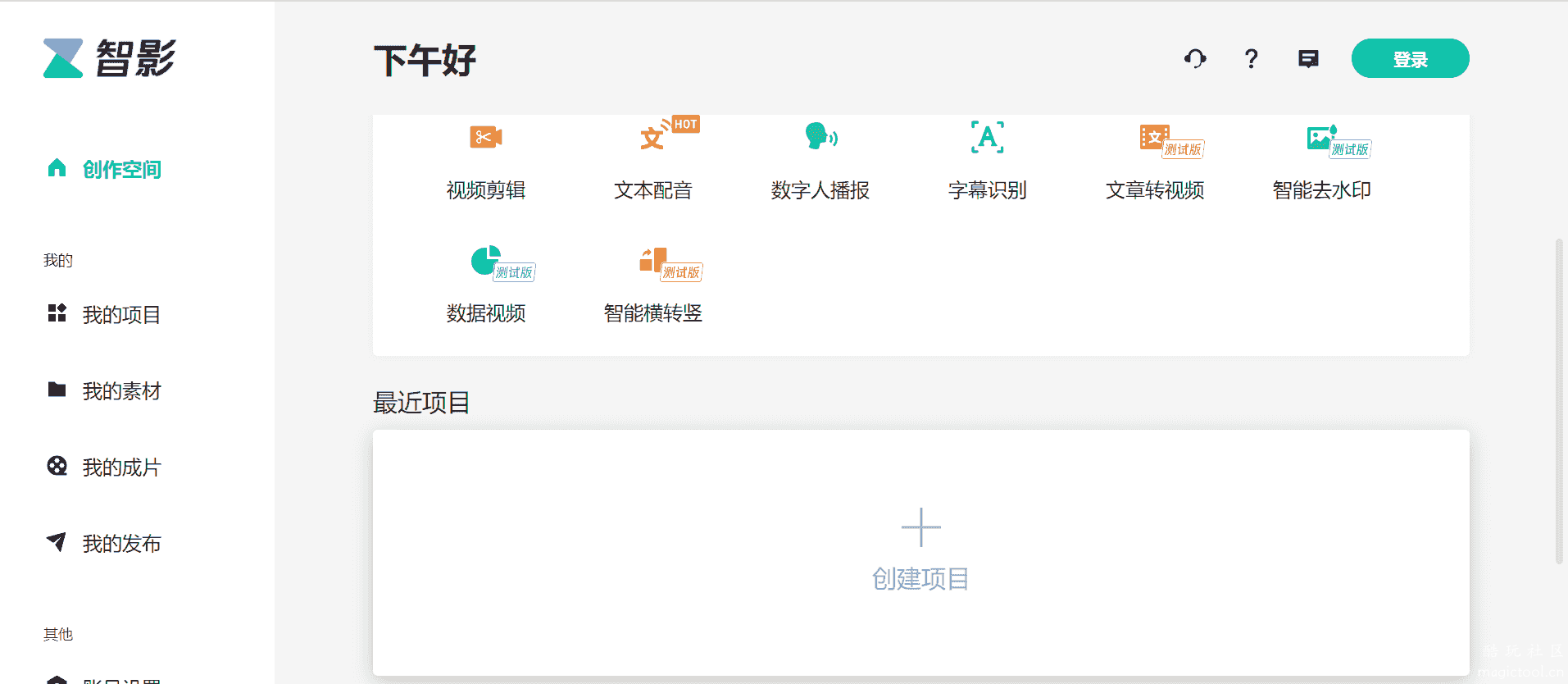Click the 我的成片 film reel icon

click(57, 466)
